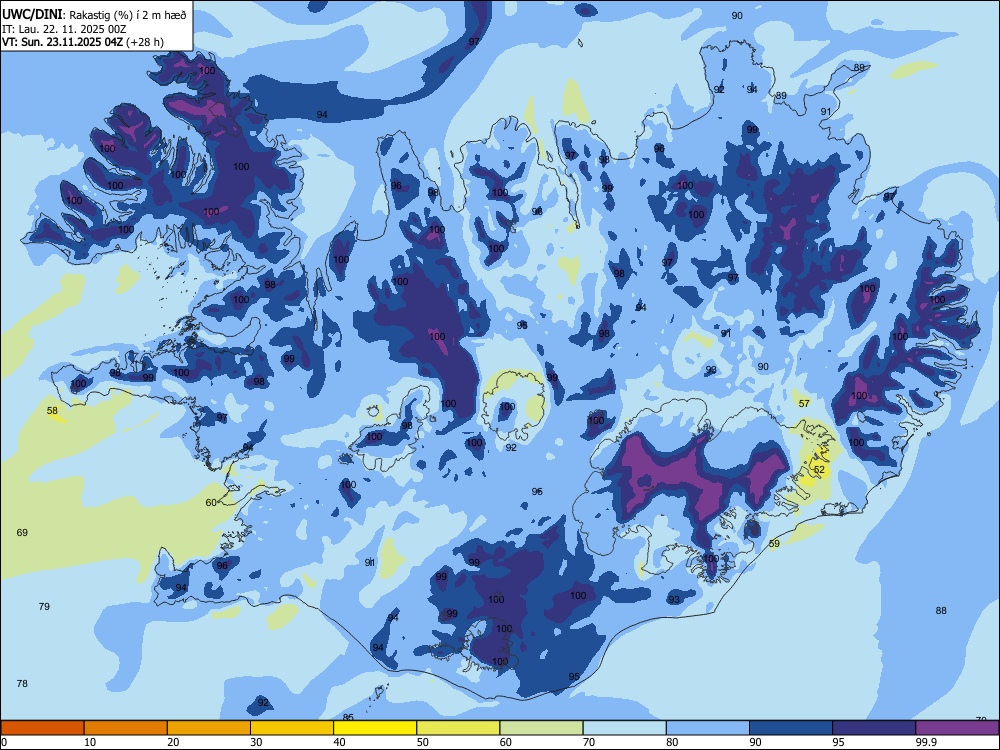Click the medium blue 80–90 legend swatch
This screenshot has height=750, width=1000.
click(708, 728)
